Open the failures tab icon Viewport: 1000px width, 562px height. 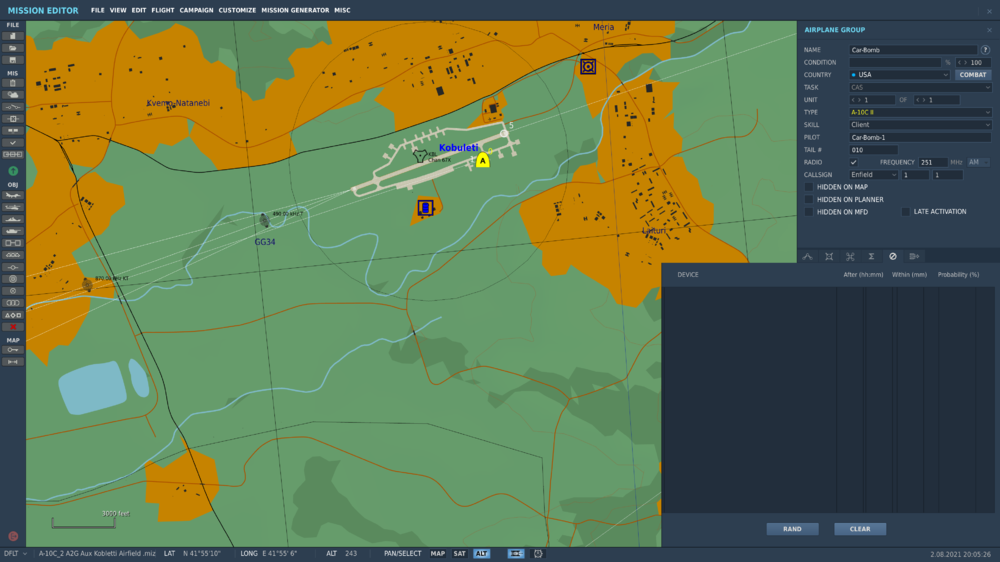pos(893,256)
